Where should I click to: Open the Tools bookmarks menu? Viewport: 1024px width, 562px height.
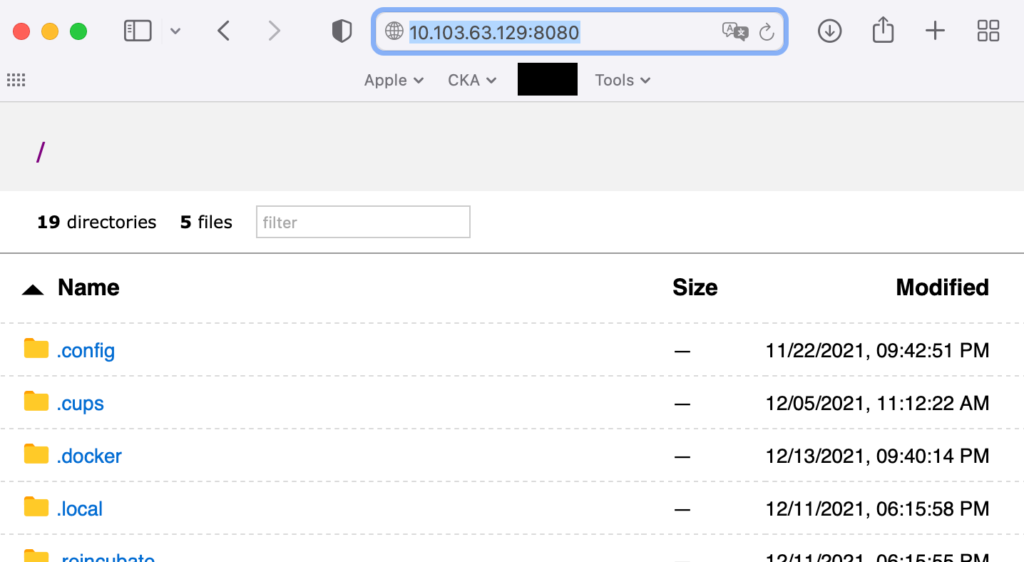622,80
